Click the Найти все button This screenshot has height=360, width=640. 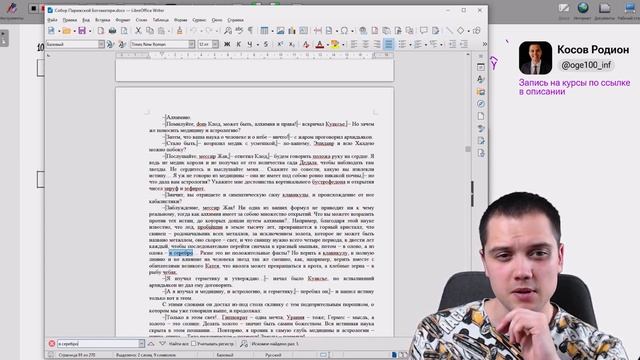click(x=178, y=344)
